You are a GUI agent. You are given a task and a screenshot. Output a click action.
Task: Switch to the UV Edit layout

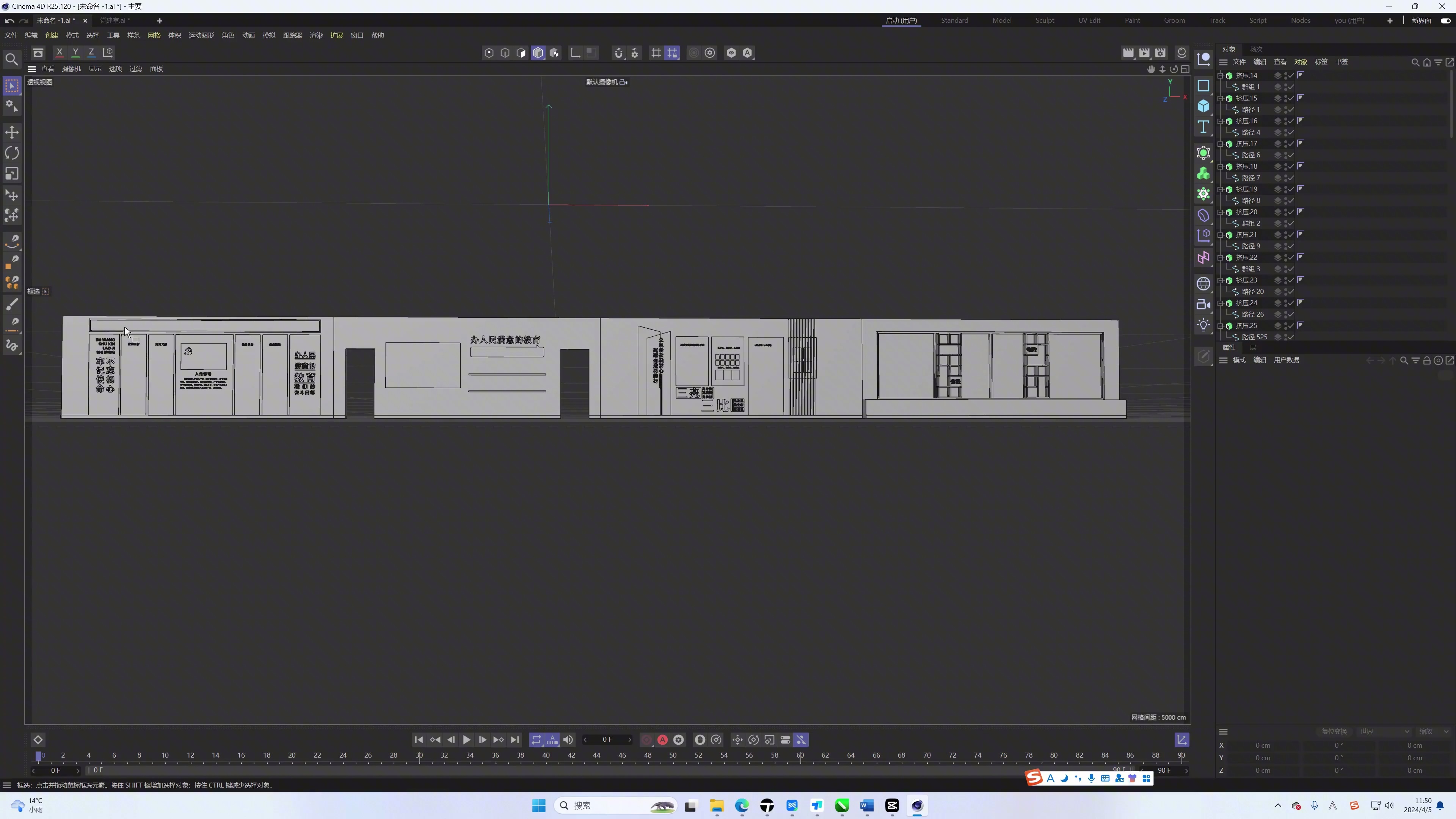click(1090, 20)
